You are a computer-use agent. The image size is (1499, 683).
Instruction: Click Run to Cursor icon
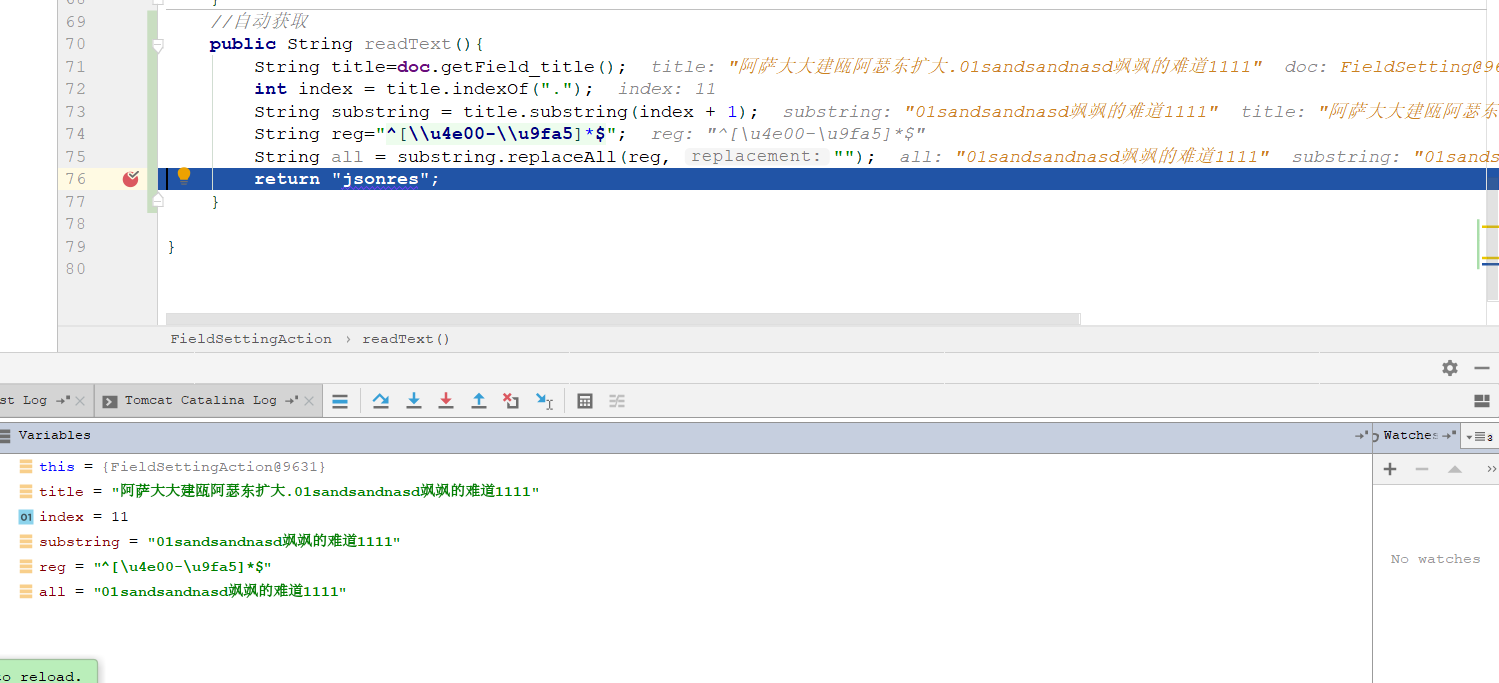coord(544,401)
